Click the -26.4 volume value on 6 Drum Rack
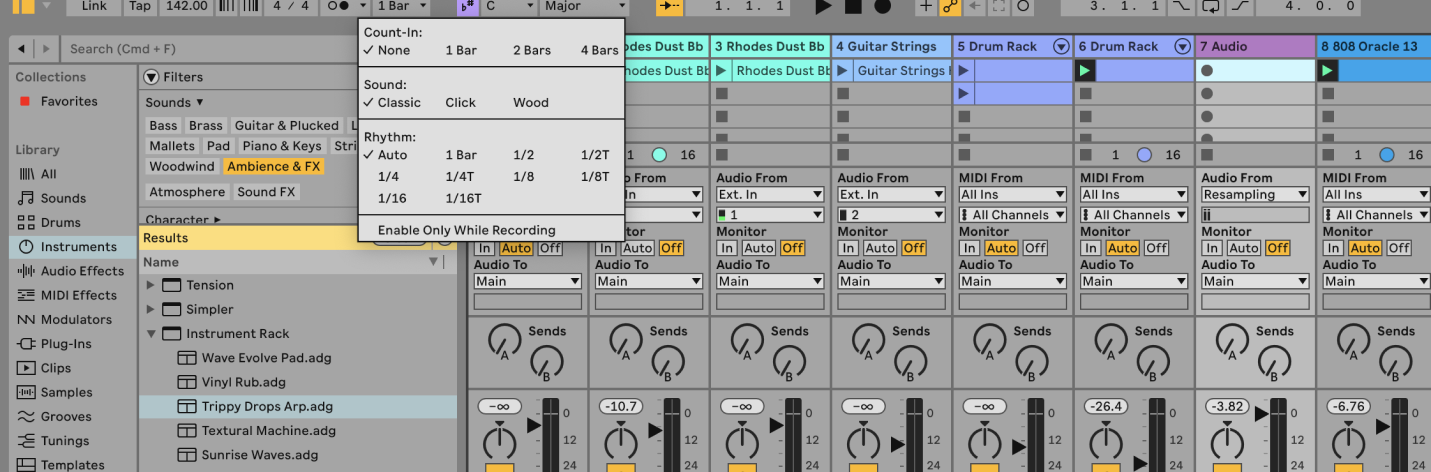Viewport: 1431px width, 472px height. (1104, 406)
